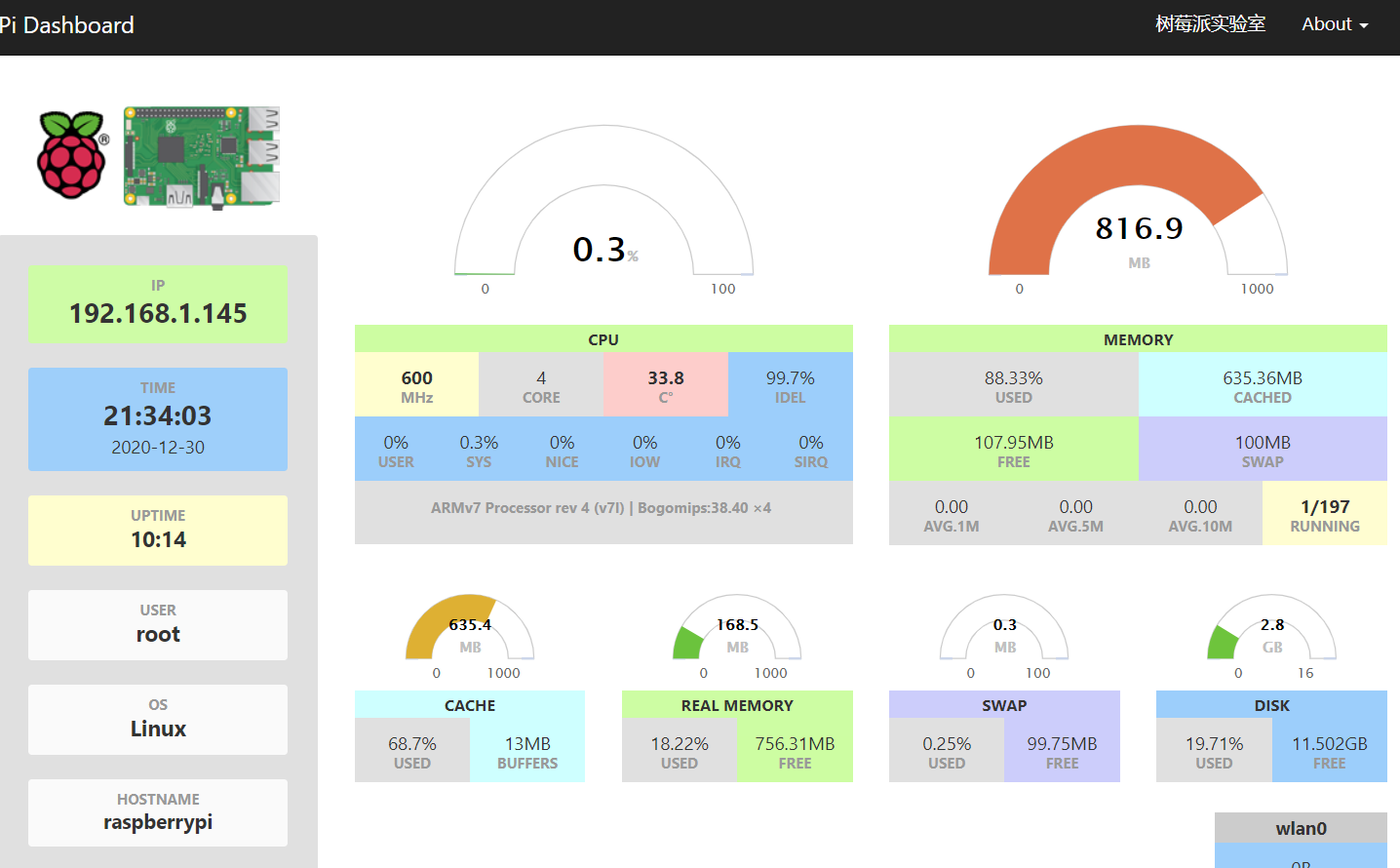Click the Raspberry Pi board image

[x=202, y=156]
